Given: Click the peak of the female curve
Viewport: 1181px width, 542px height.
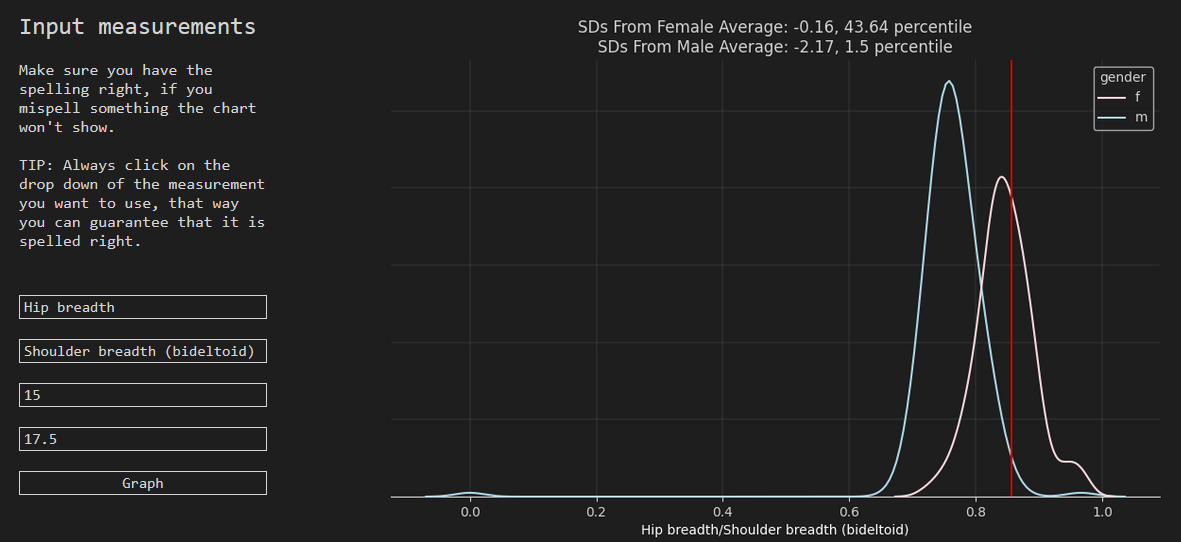Looking at the screenshot, I should (1001, 178).
